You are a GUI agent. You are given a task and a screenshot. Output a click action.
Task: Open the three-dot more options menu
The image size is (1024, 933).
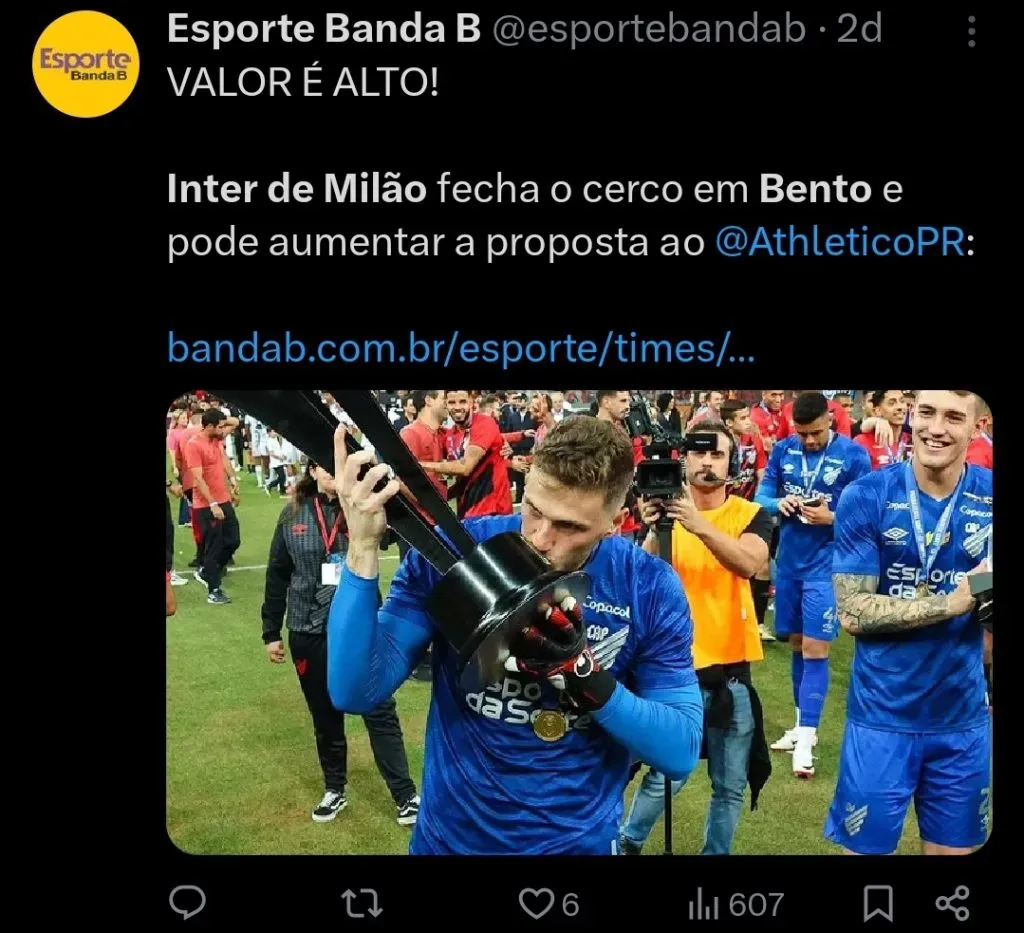tap(972, 31)
